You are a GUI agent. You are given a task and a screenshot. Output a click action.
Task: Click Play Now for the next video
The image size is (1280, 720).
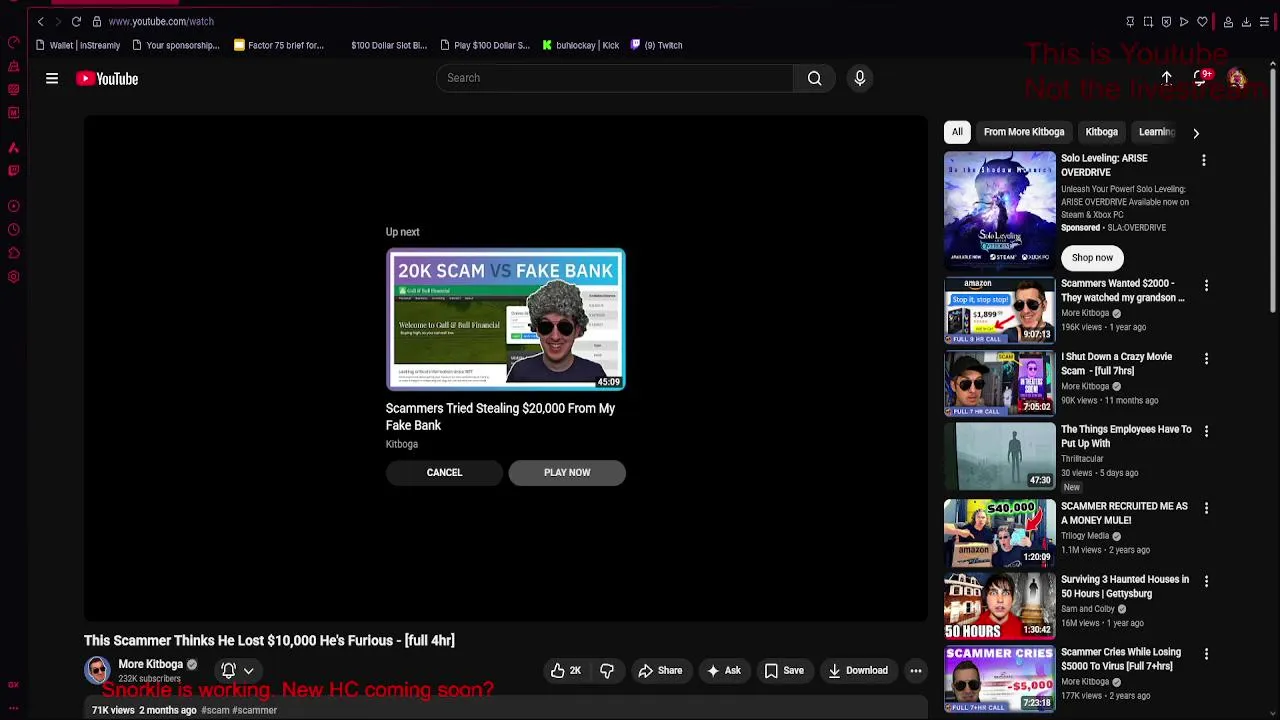(567, 473)
